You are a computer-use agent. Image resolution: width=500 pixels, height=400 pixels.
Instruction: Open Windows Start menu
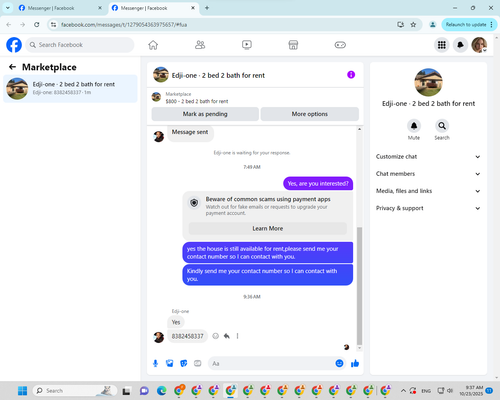coord(22,391)
